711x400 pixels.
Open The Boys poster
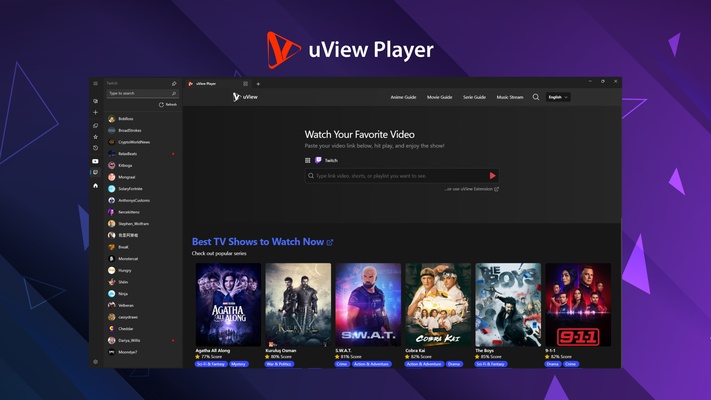click(x=508, y=305)
